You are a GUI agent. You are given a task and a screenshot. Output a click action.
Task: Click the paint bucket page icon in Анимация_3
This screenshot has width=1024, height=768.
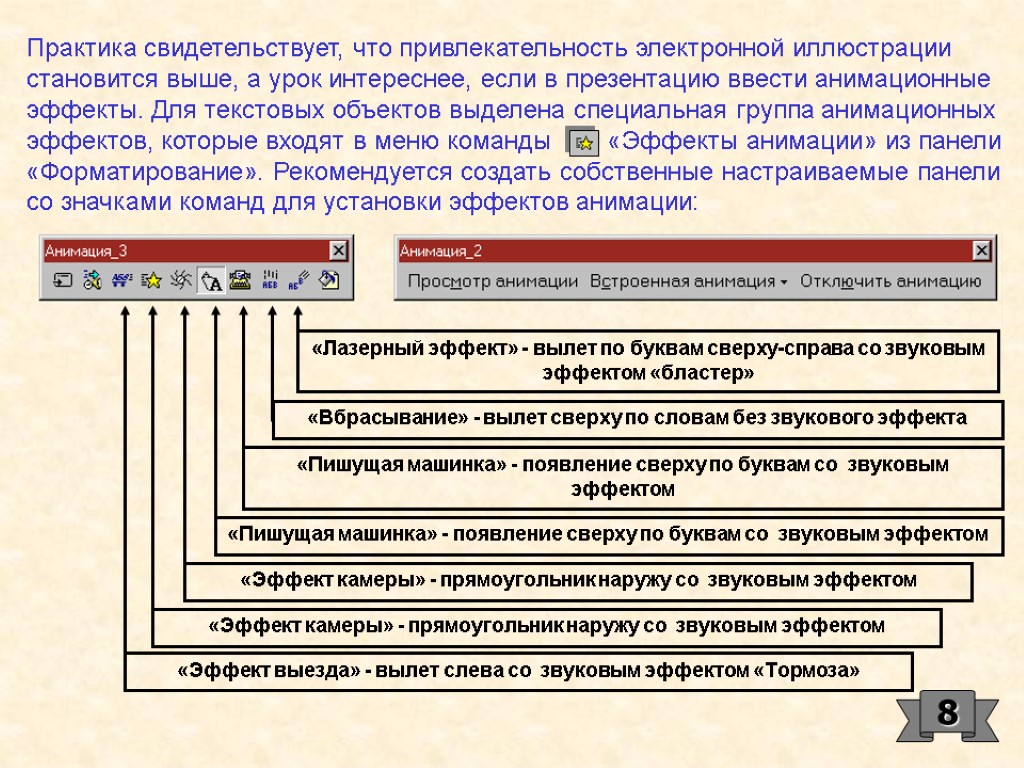coord(328,281)
